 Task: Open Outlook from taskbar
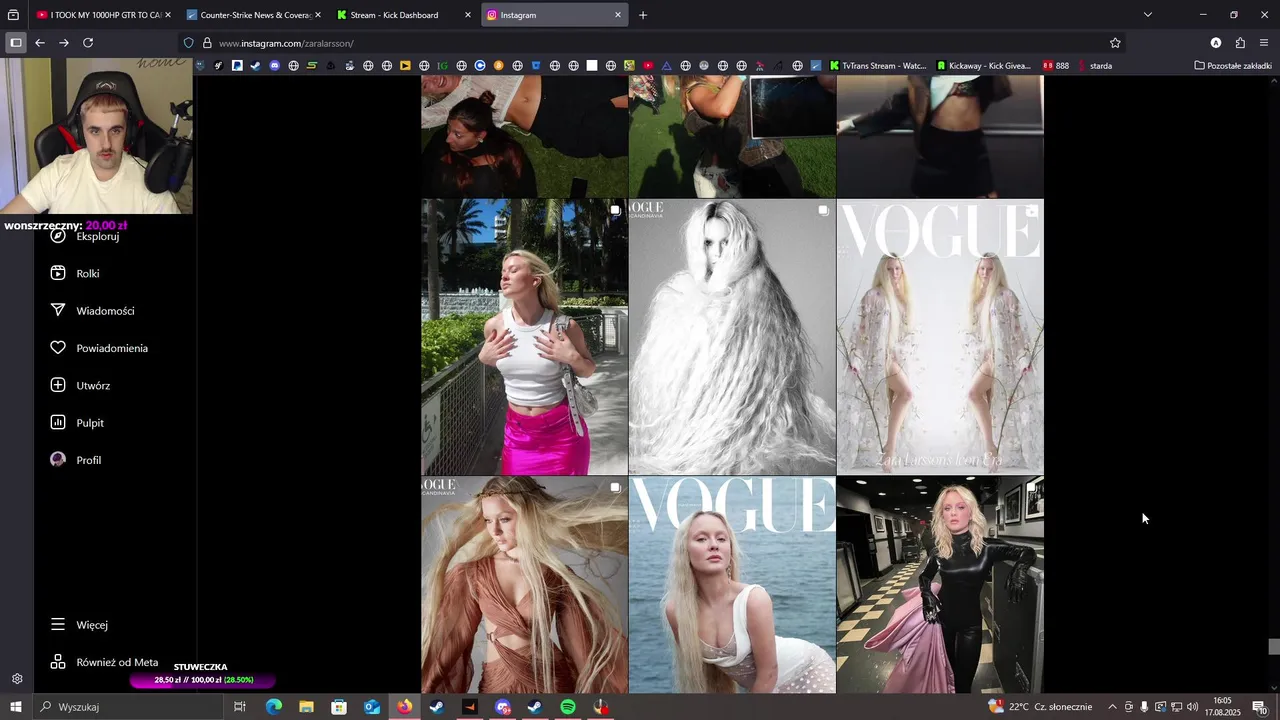click(x=372, y=707)
